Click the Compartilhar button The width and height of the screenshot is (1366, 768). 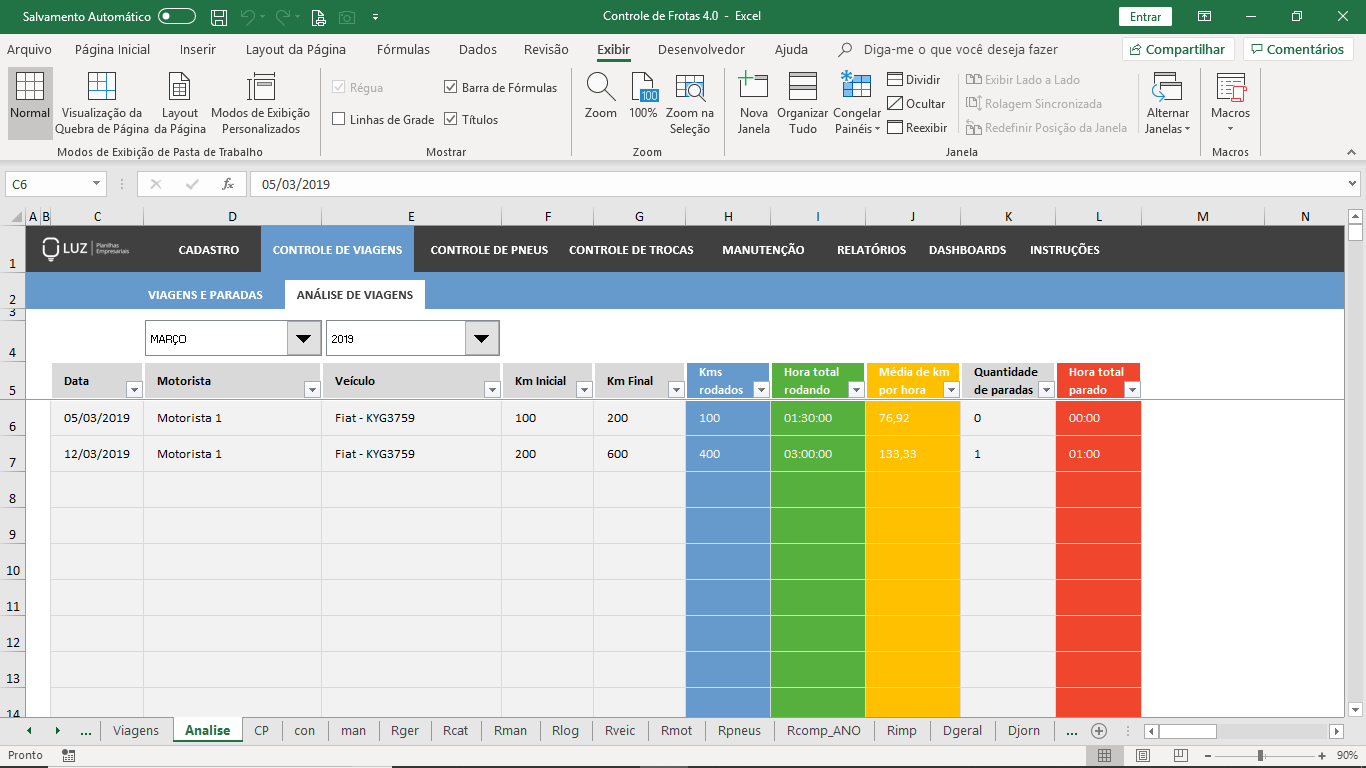1178,49
